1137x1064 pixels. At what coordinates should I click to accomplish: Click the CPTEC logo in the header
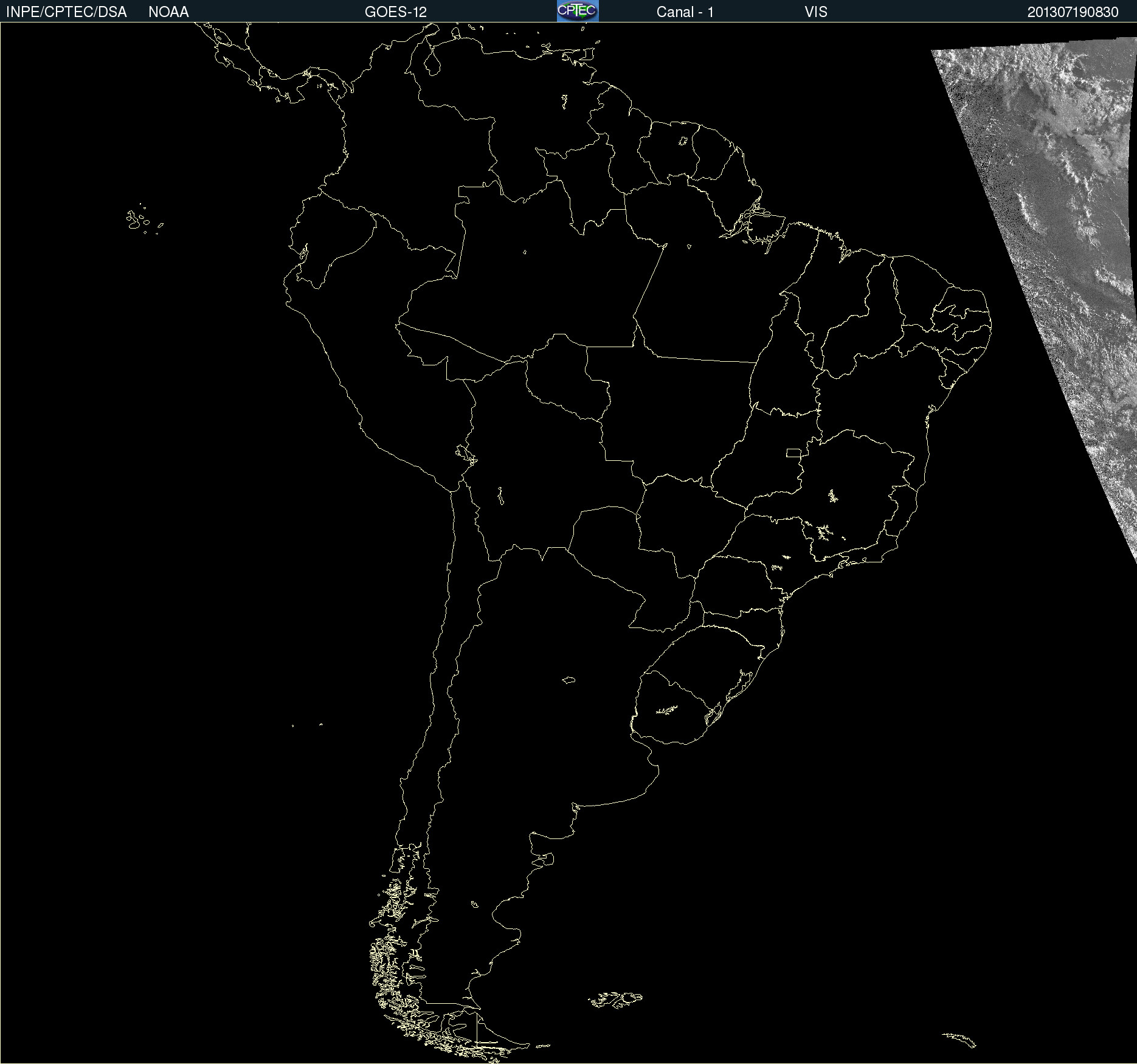[x=578, y=11]
